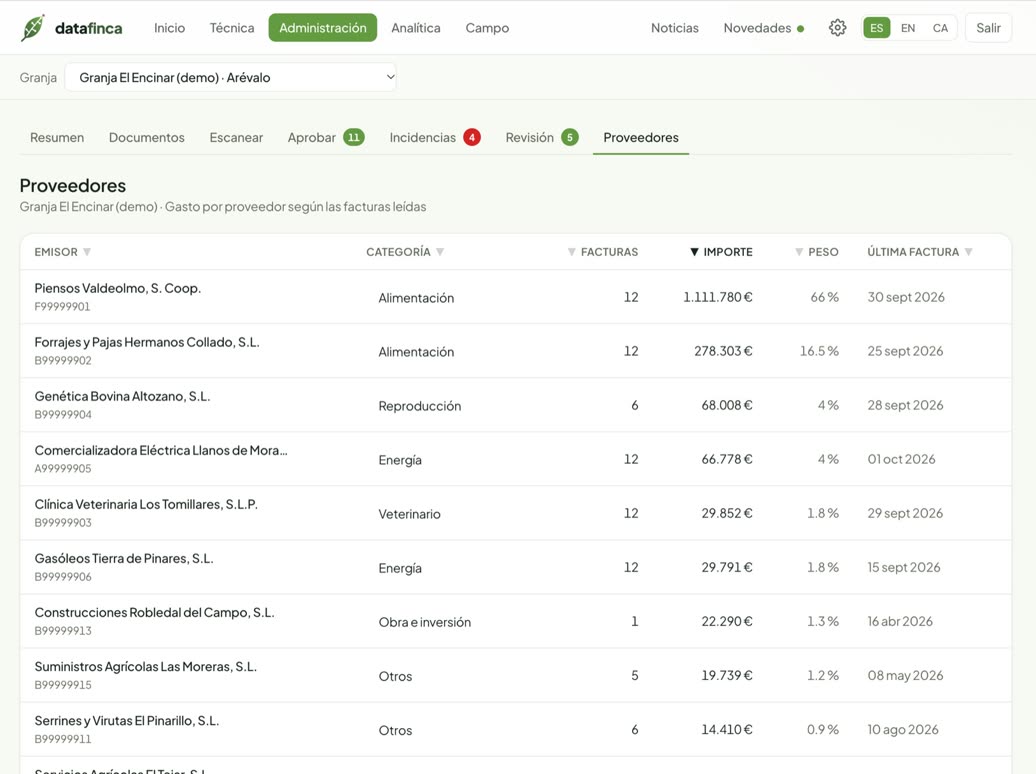1036x774 pixels.
Task: Open the Aprobar tab
Action: 326,137
